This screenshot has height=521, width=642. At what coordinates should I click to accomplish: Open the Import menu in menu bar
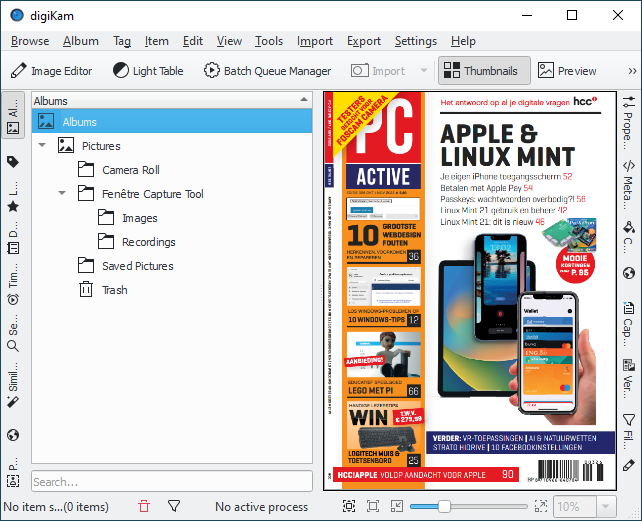click(315, 41)
